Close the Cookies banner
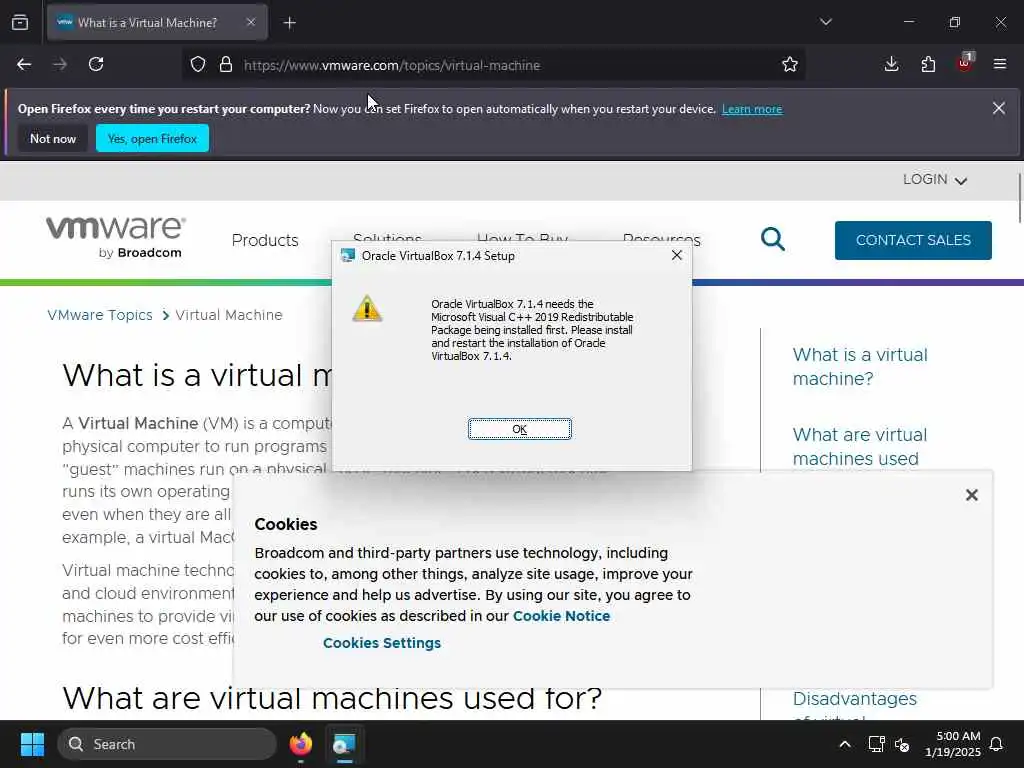 point(971,495)
